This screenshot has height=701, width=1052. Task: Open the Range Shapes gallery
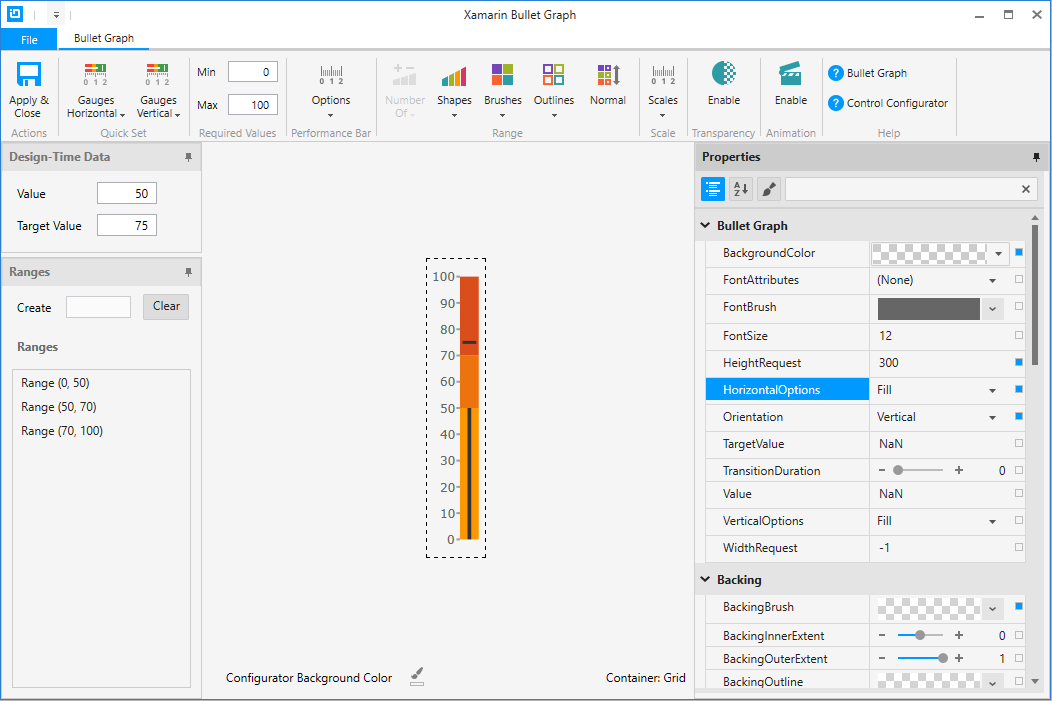pos(454,91)
